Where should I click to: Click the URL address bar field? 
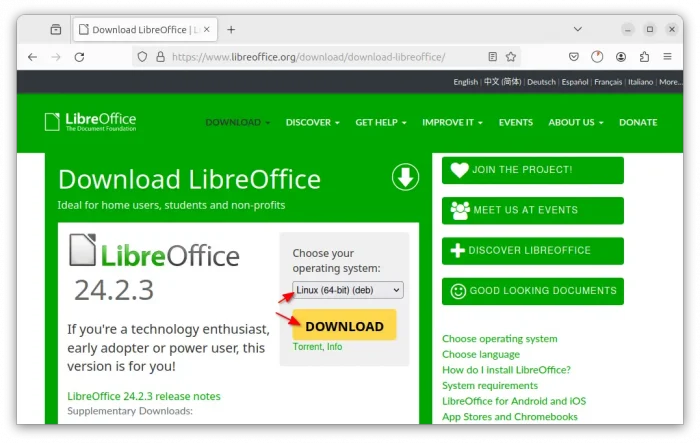point(320,57)
